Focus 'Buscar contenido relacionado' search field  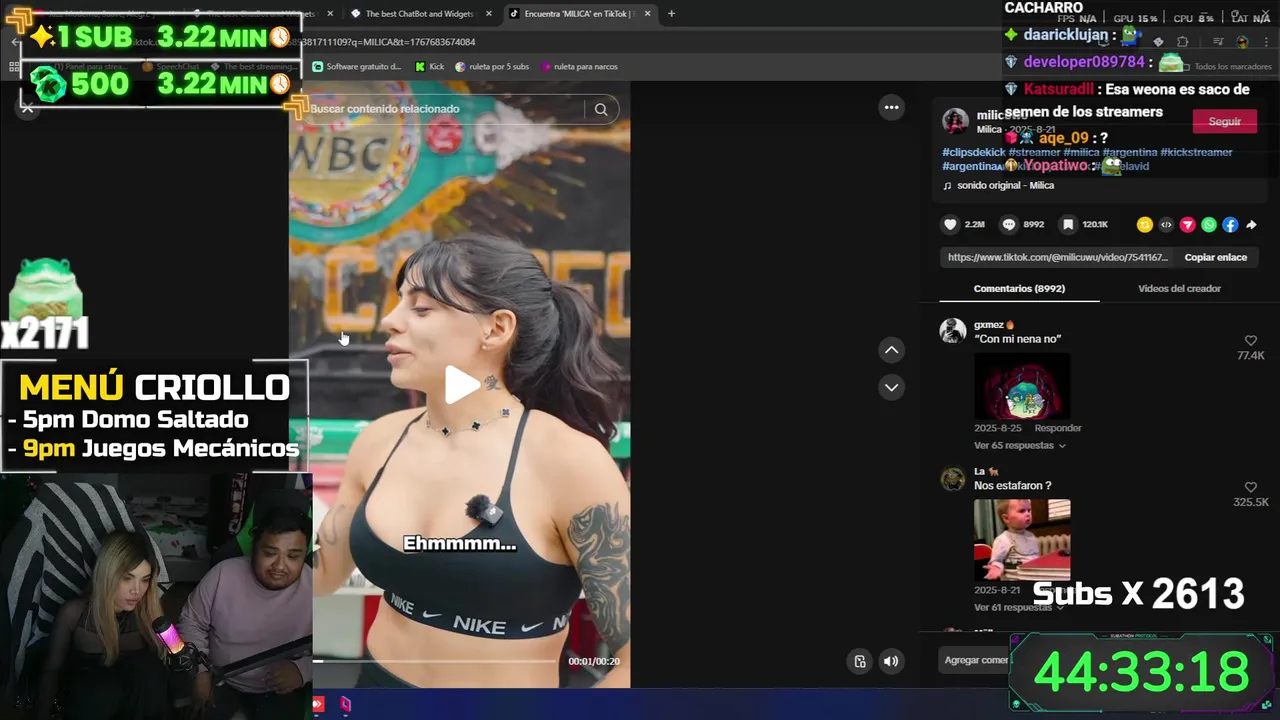coord(445,109)
